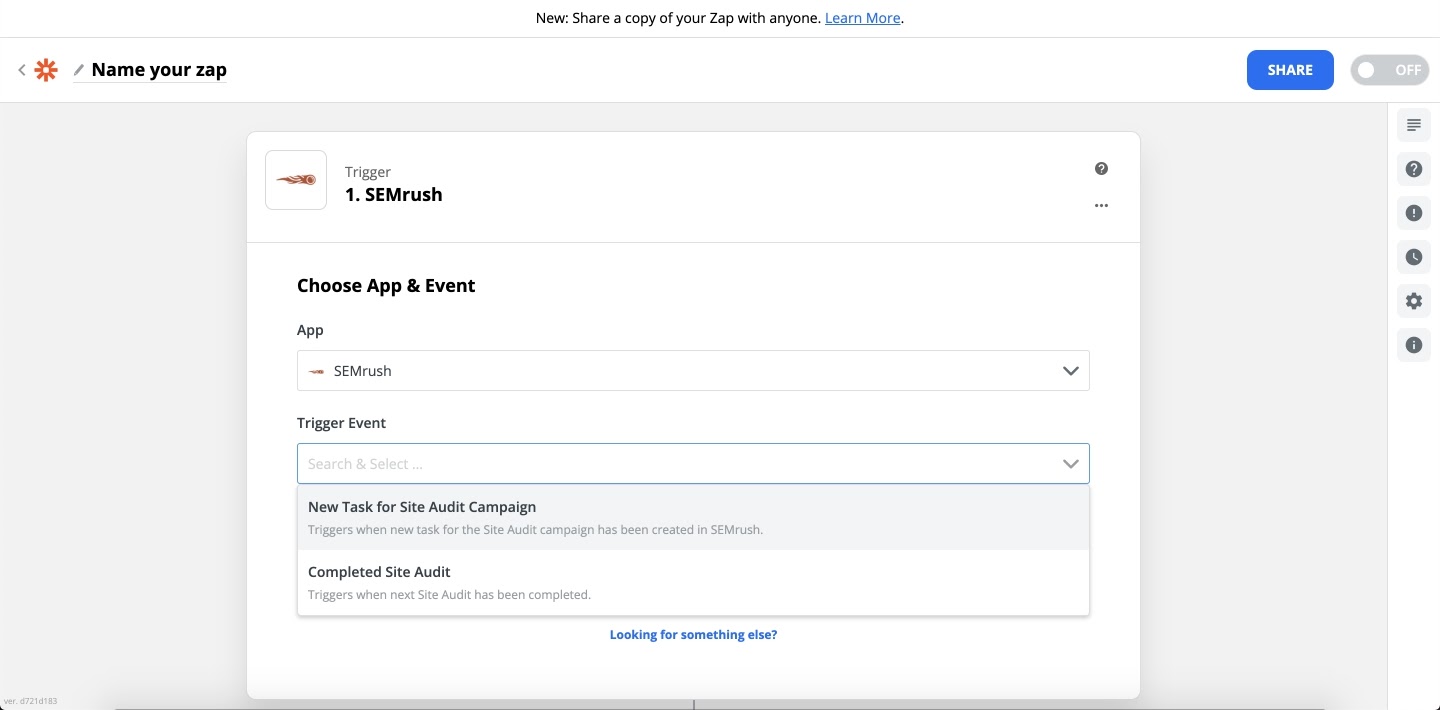Open the trigger step help question icon
The width and height of the screenshot is (1440, 710).
(x=1101, y=169)
